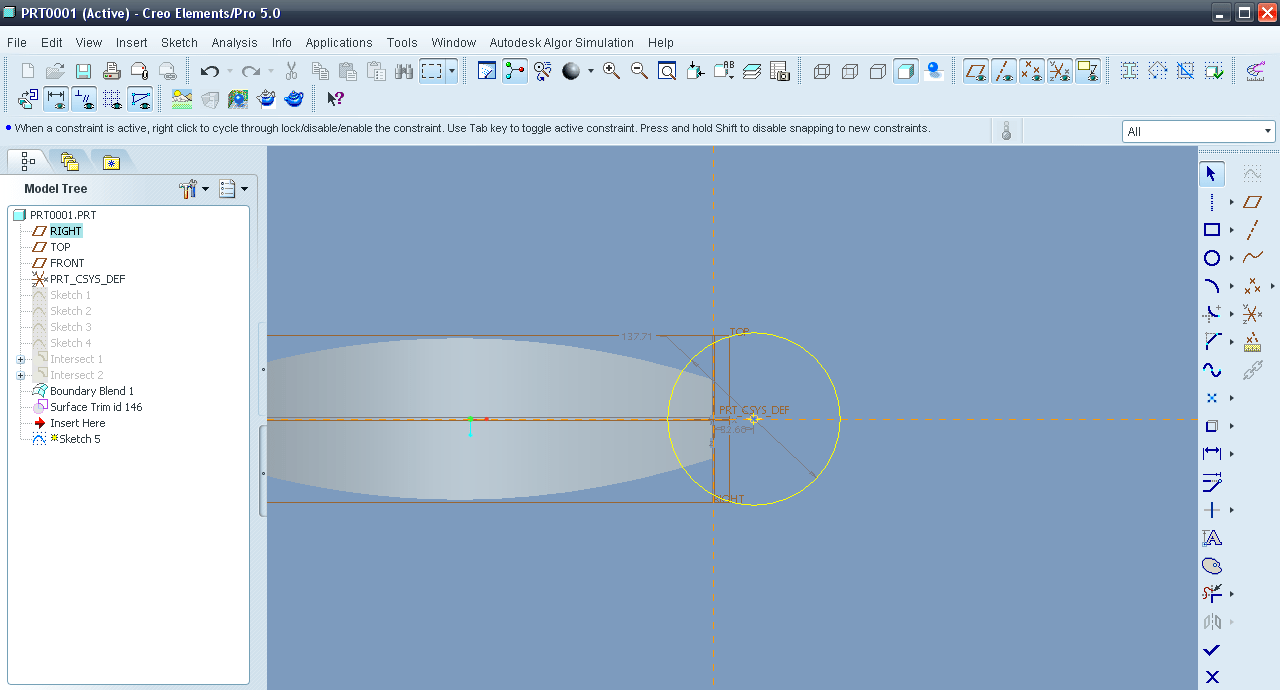Toggle datum axes display
The width and height of the screenshot is (1280, 690).
[1004, 71]
